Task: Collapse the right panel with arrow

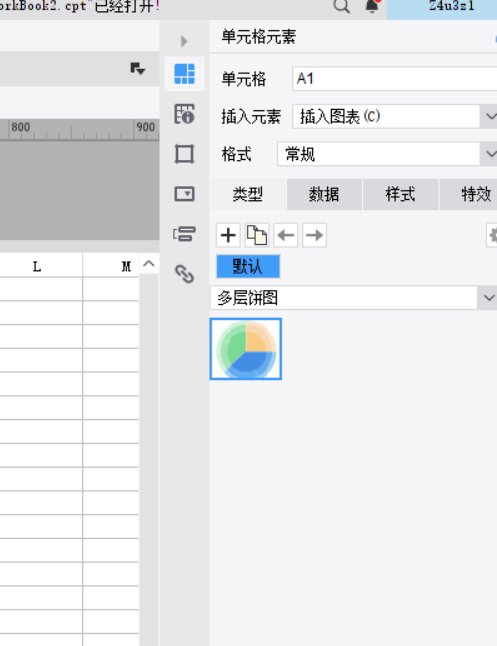Action: [184, 41]
